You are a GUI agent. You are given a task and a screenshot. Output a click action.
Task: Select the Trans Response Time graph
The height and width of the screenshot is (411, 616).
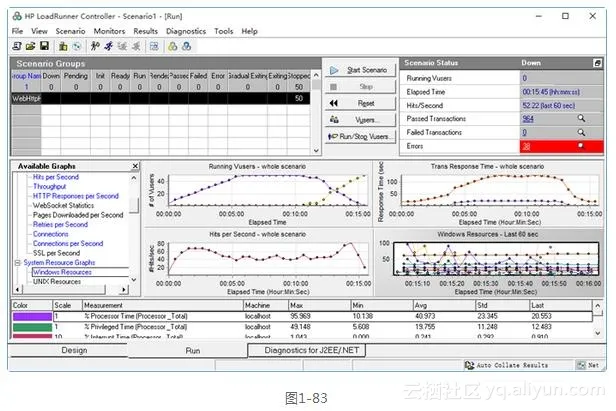point(489,193)
